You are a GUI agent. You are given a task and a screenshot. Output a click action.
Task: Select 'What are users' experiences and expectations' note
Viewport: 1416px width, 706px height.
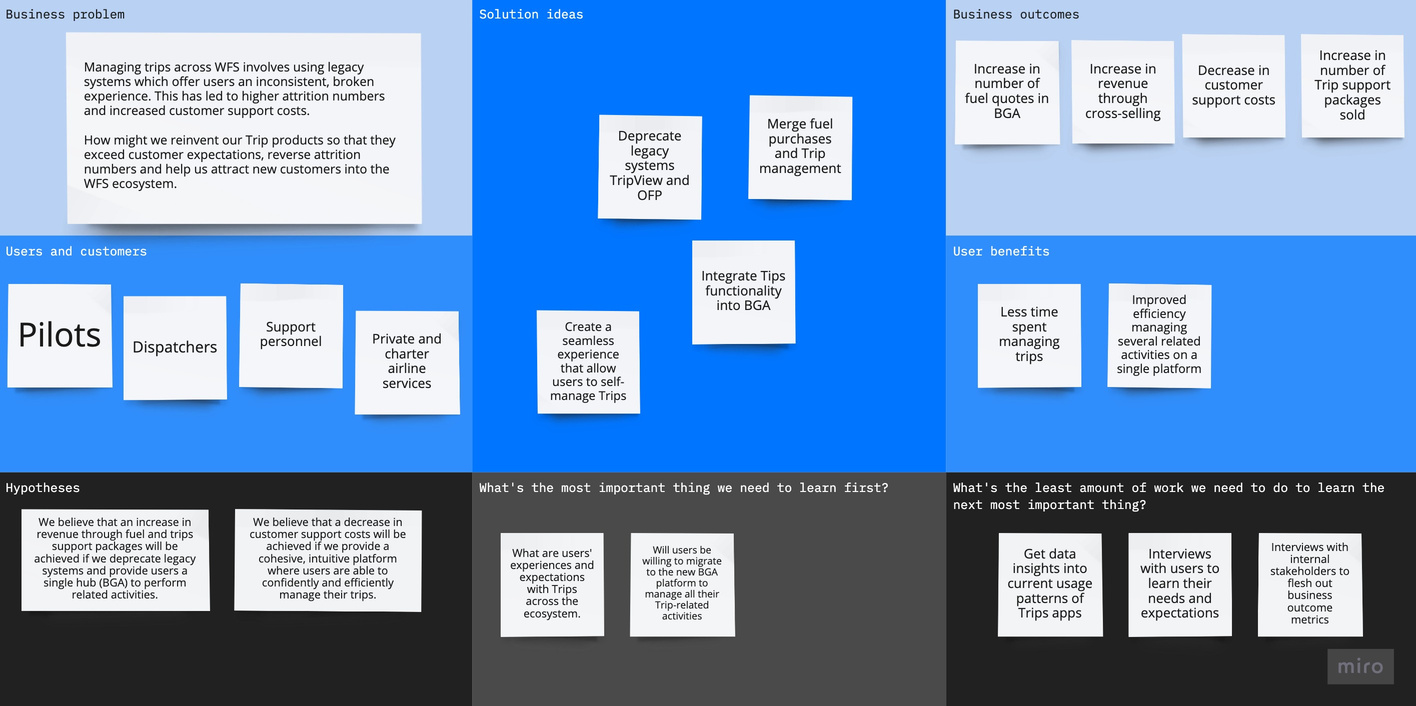(x=552, y=585)
